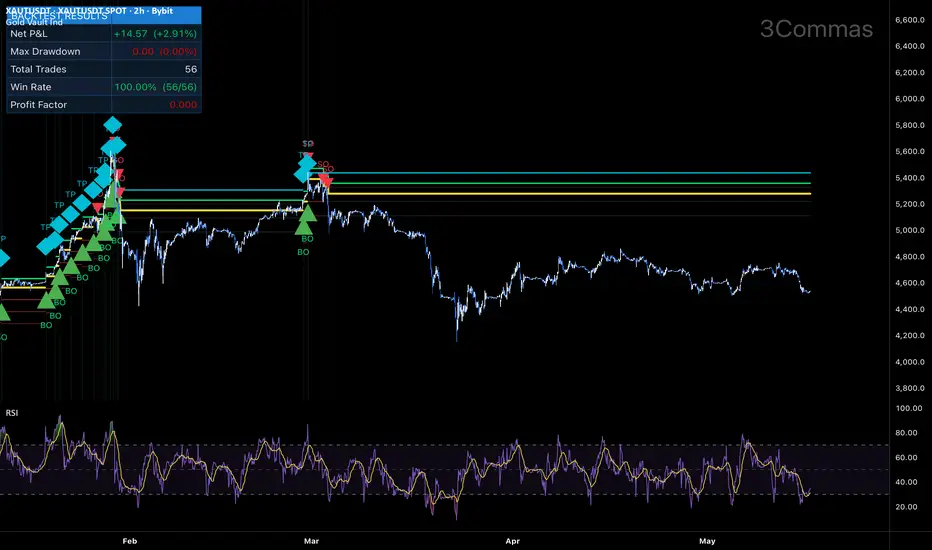Select the total trades count 56

(x=191, y=70)
